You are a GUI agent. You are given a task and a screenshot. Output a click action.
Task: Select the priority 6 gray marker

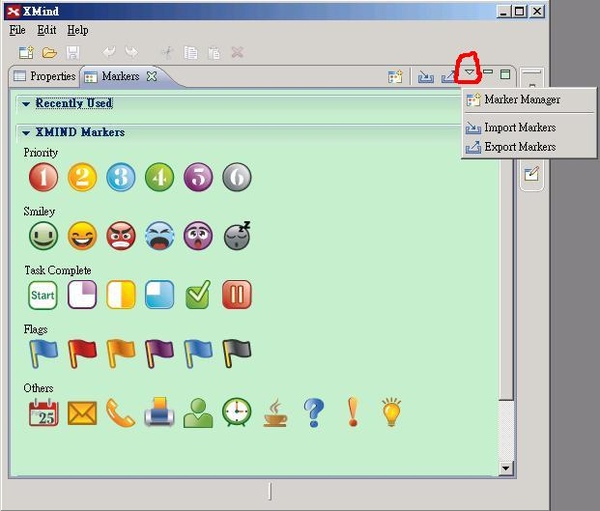point(237,177)
